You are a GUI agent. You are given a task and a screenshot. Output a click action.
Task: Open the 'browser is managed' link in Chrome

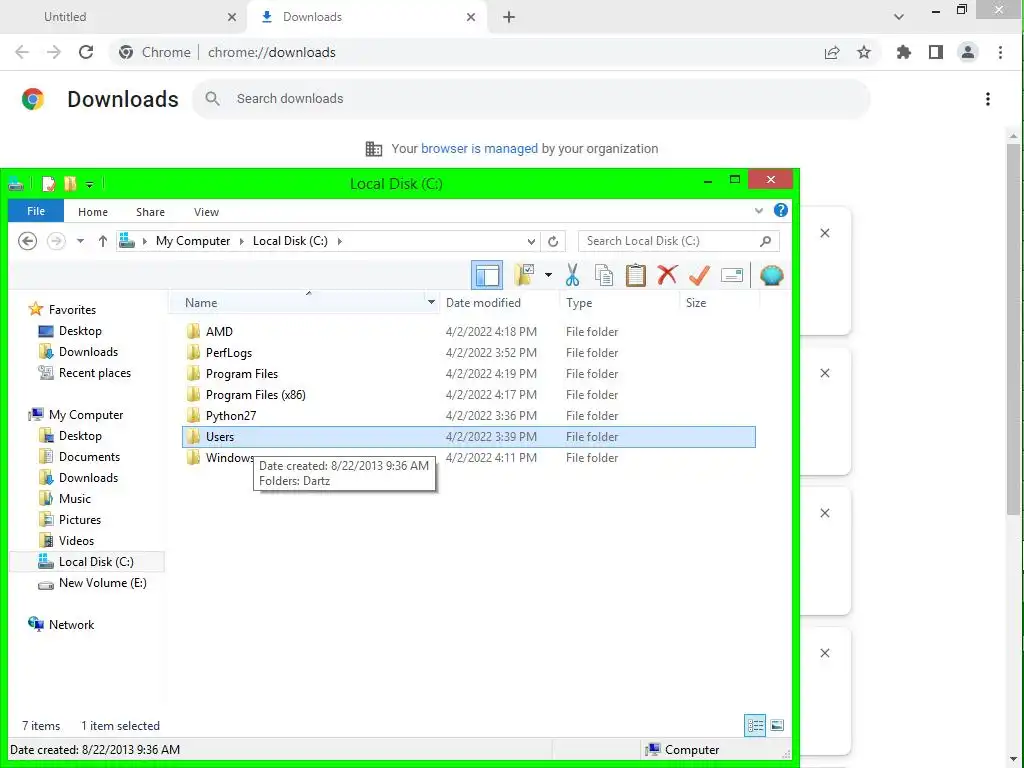tap(479, 148)
